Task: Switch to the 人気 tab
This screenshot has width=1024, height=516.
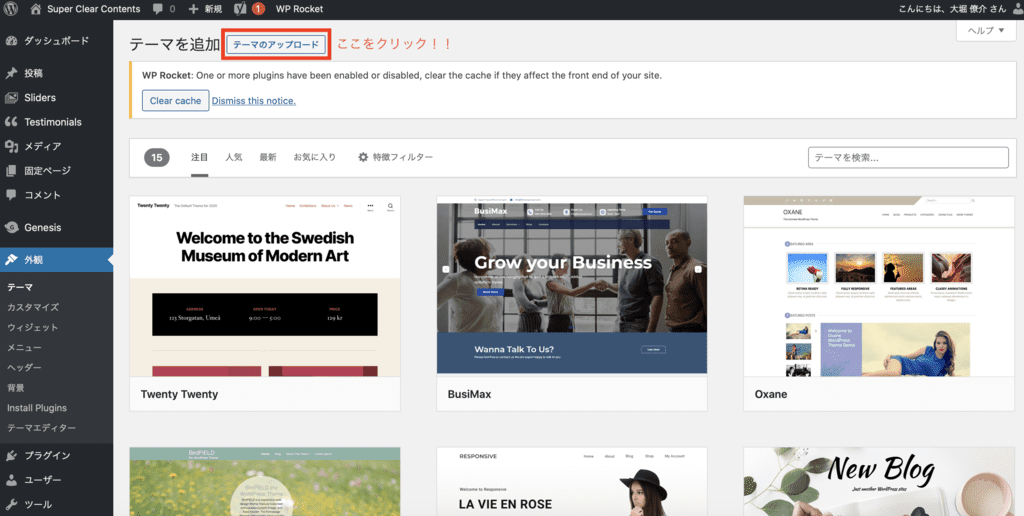Action: tap(233, 158)
